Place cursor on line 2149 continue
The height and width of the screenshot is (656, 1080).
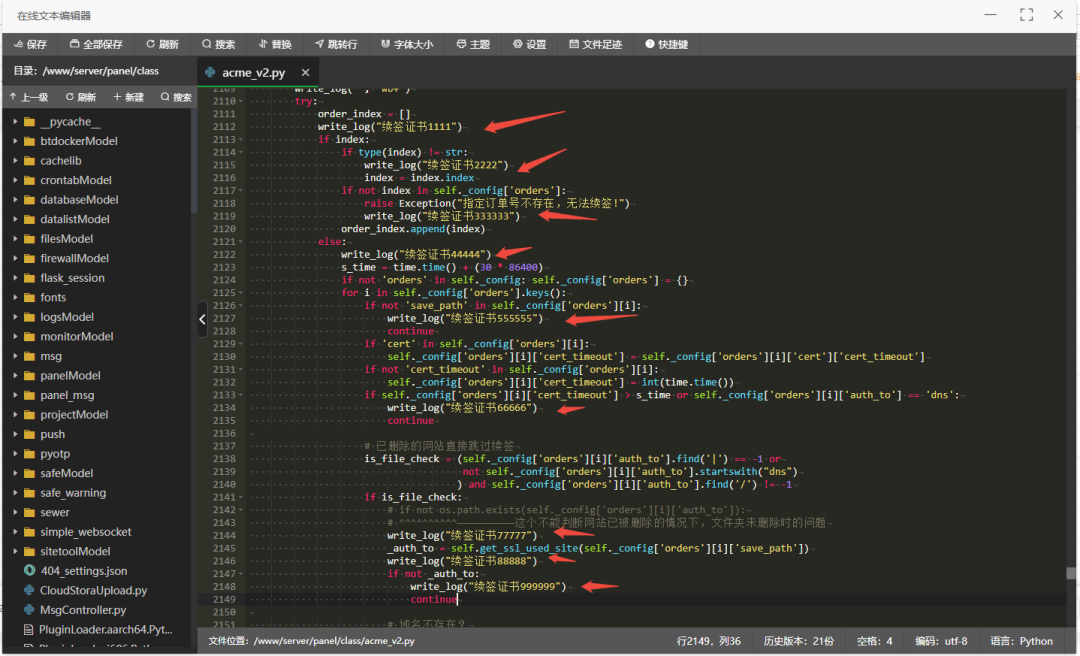[433, 599]
